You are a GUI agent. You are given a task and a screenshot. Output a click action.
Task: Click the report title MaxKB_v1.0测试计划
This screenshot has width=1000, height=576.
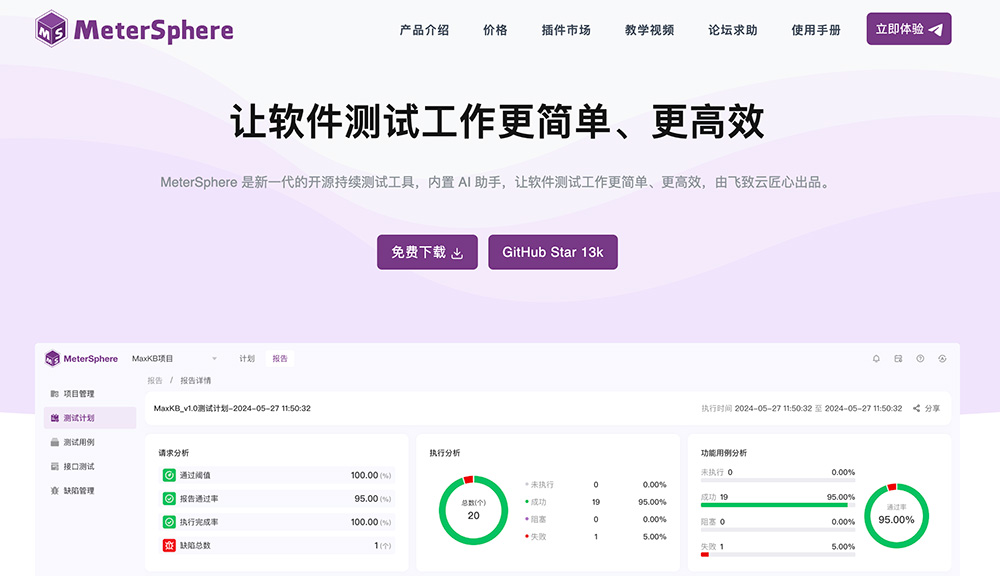coord(232,408)
